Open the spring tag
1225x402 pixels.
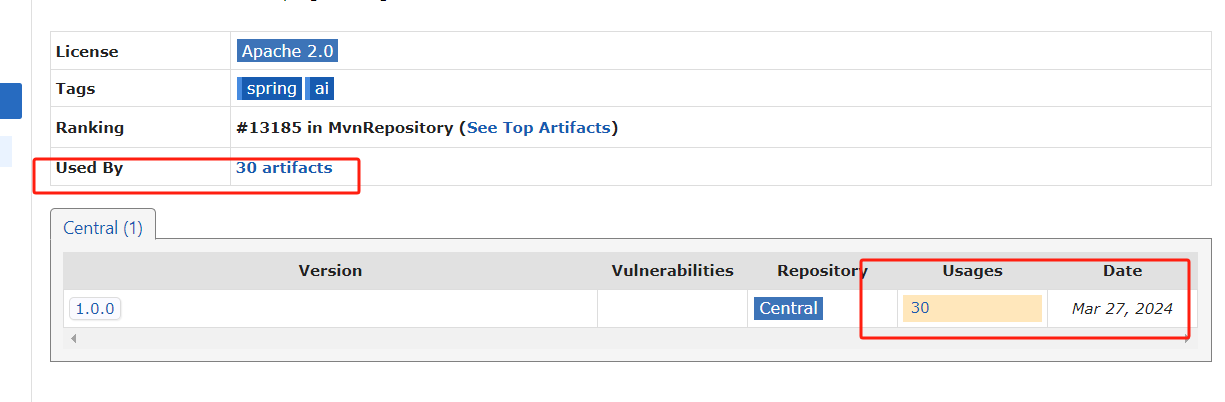tap(270, 88)
